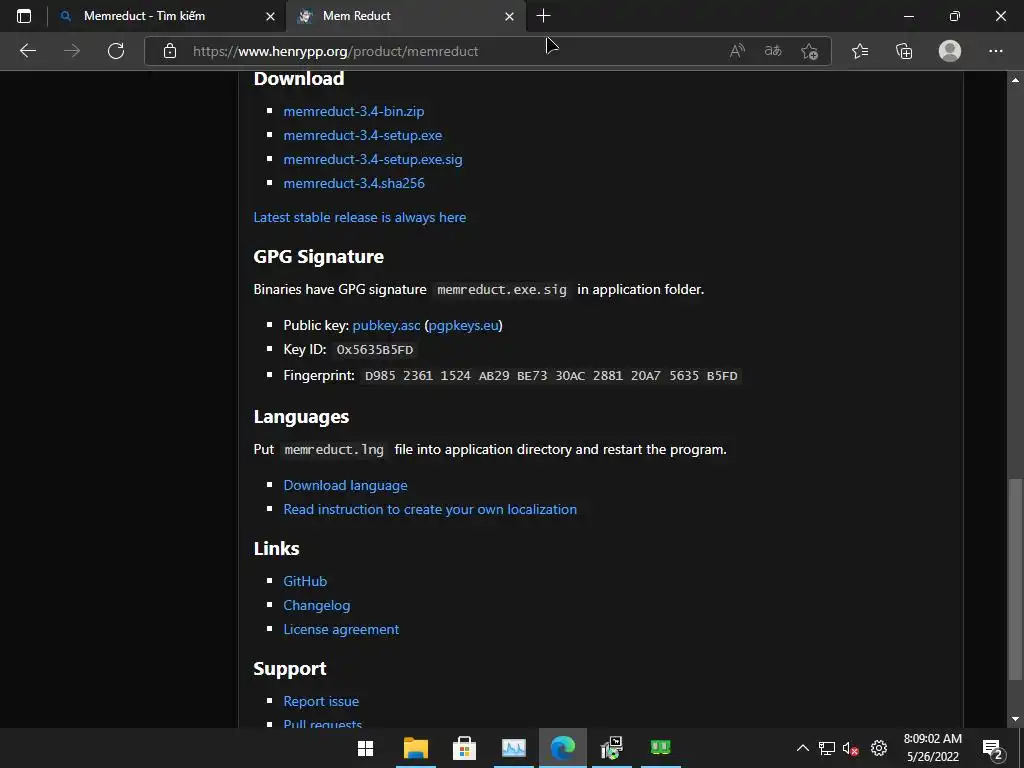Close the Mem Reduct tab
Image resolution: width=1024 pixels, height=768 pixels.
coord(509,16)
